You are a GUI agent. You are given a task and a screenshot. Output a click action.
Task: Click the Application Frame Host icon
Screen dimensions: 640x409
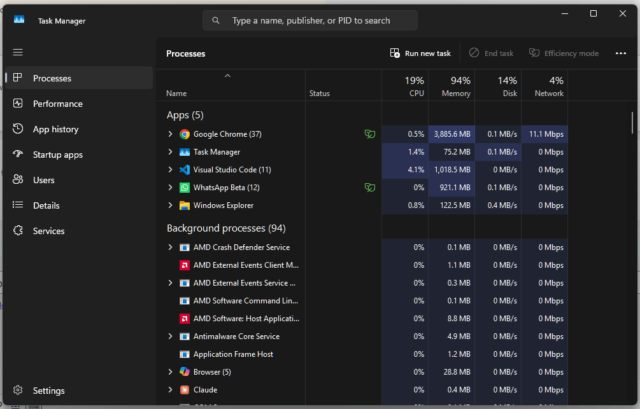click(x=184, y=354)
